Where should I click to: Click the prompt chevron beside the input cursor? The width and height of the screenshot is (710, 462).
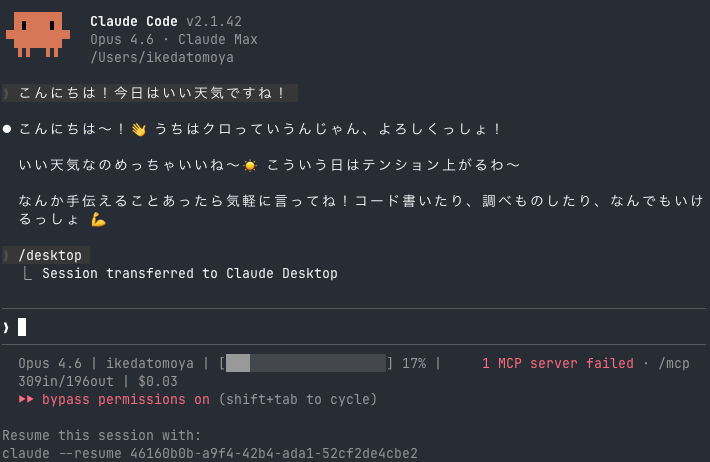(x=6, y=327)
